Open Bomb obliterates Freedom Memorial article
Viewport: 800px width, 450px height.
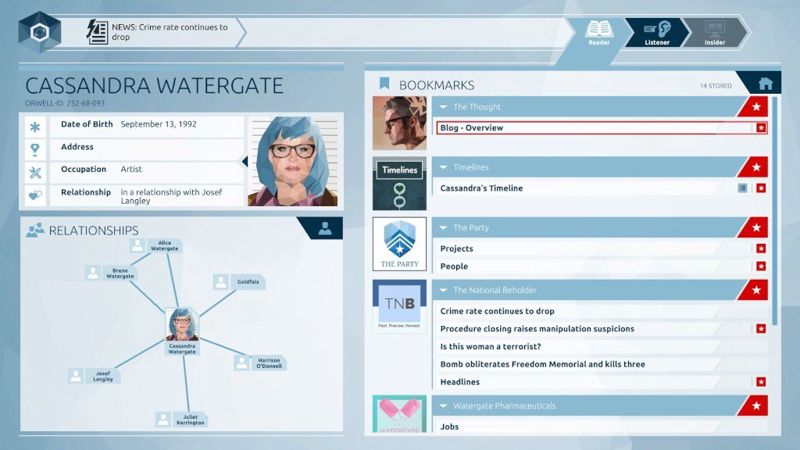pyautogui.click(x=602, y=364)
